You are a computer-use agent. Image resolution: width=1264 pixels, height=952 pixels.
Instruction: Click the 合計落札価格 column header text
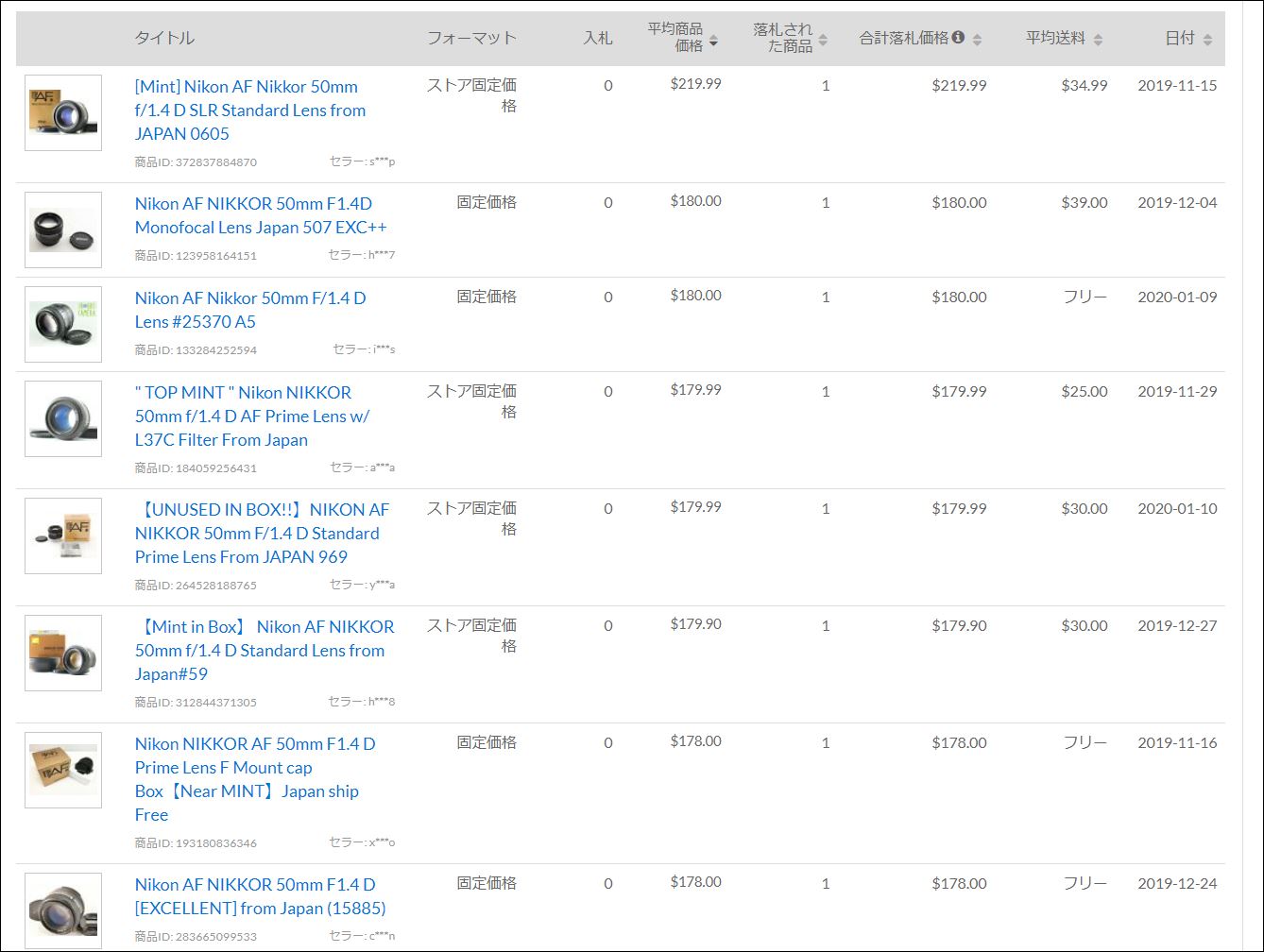tap(904, 38)
